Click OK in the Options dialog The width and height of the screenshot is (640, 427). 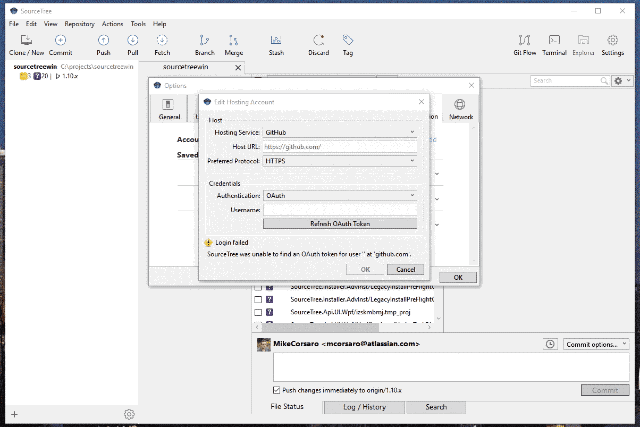(x=458, y=277)
